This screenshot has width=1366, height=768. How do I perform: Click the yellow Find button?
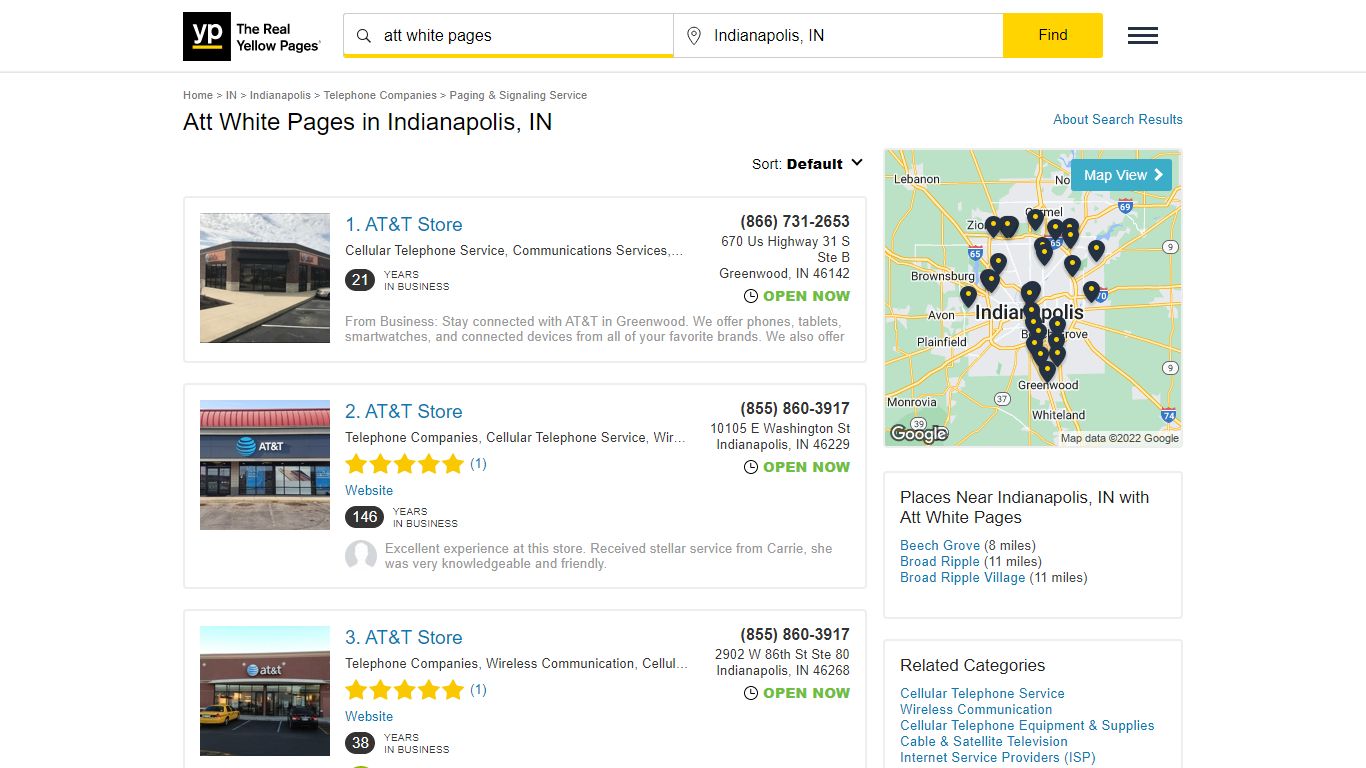[x=1053, y=35]
